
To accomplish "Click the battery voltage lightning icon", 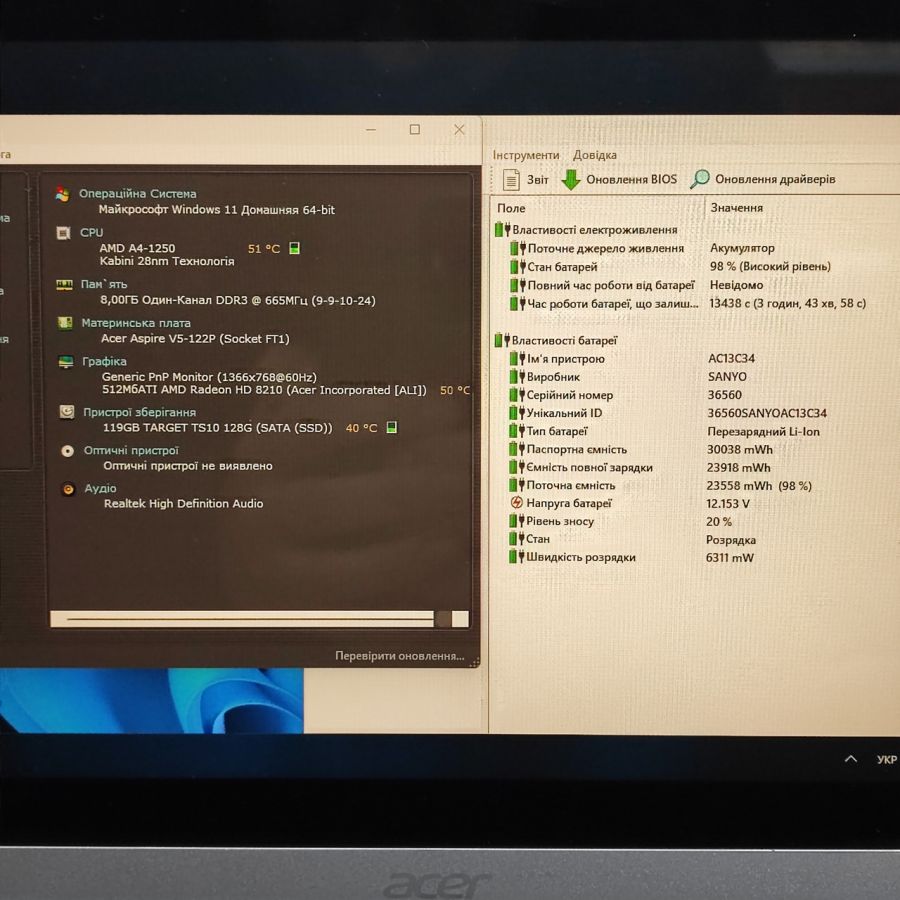I will (x=517, y=503).
